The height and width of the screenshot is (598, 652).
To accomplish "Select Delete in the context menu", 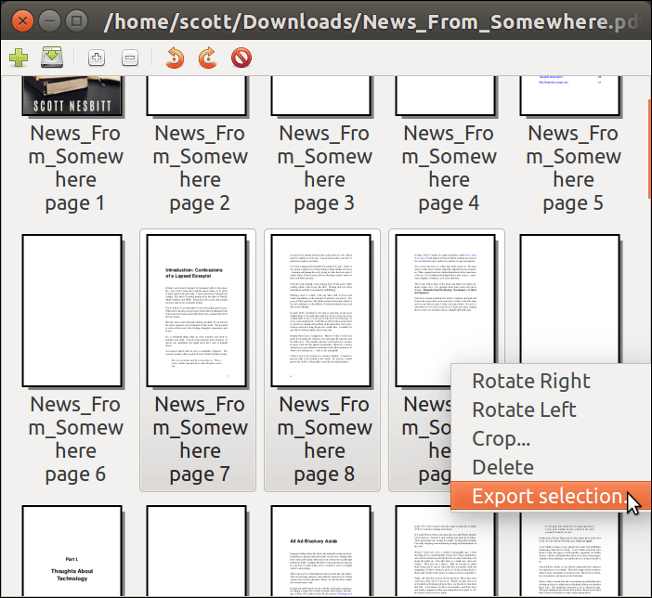I will [502, 467].
